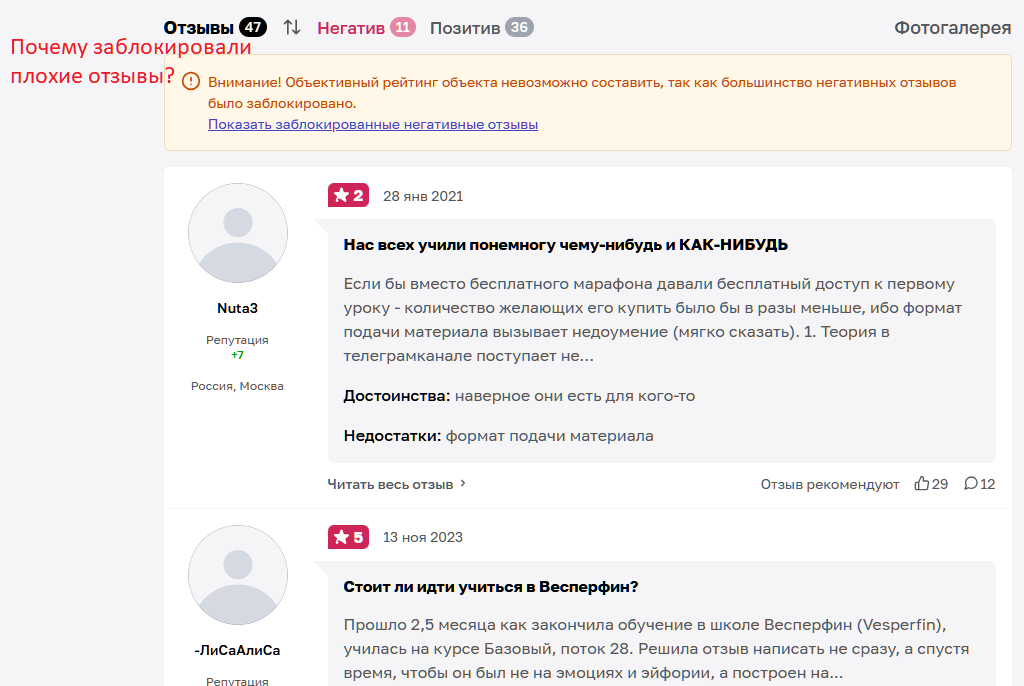Viewport: 1024px width, 686px height.
Task: Click the red star rating badge showing 2
Action: click(x=348, y=195)
